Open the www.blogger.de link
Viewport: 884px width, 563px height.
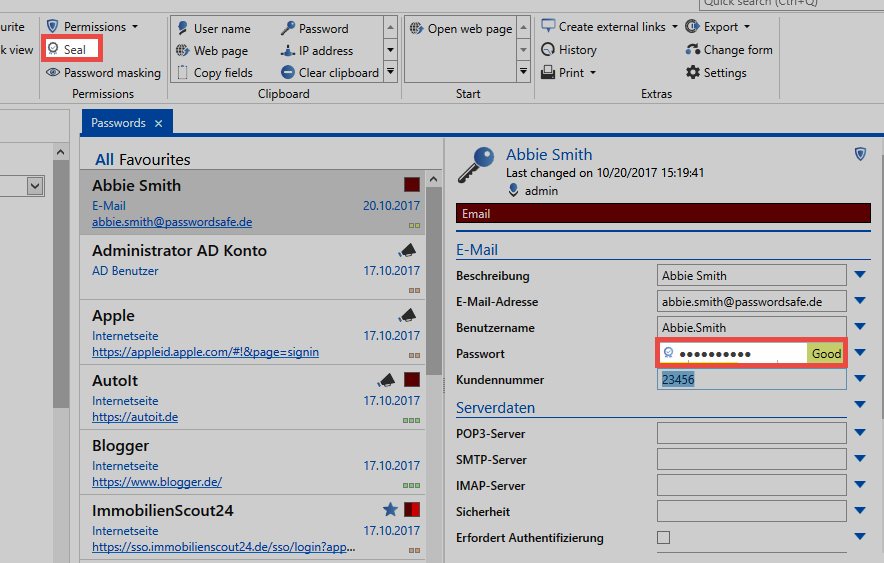(x=157, y=482)
